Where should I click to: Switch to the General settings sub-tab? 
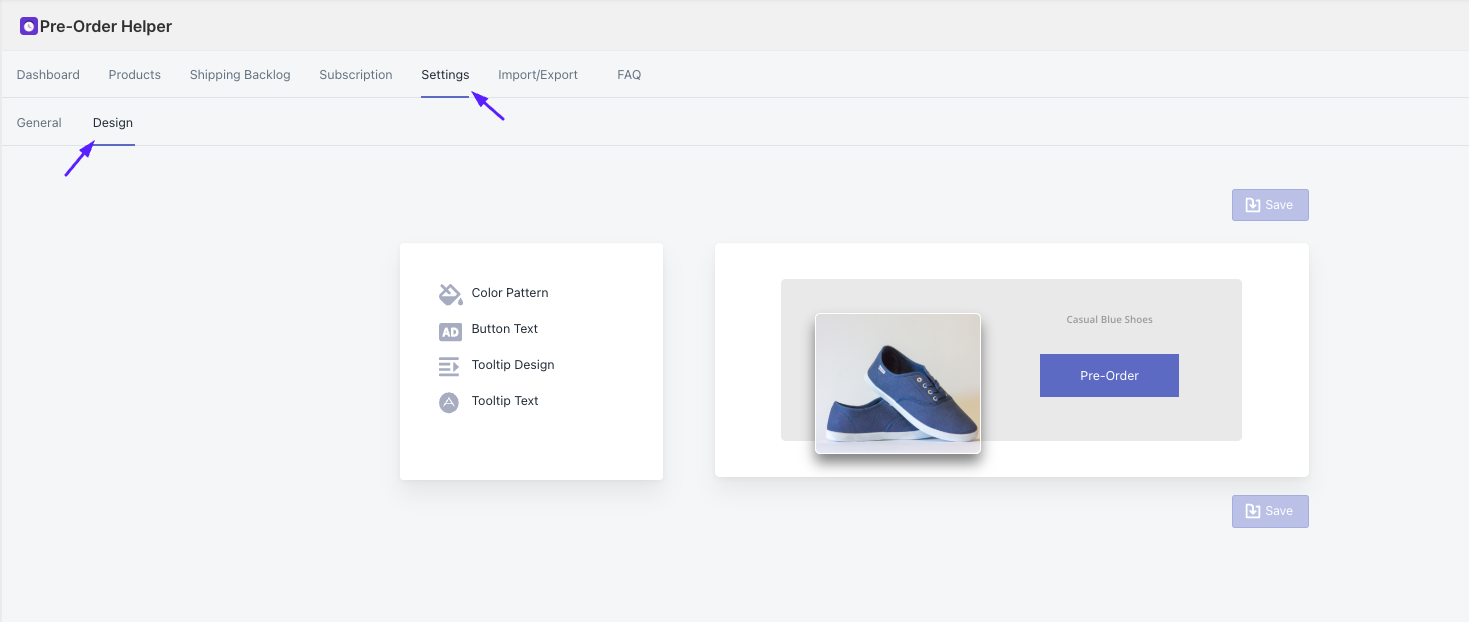39,123
